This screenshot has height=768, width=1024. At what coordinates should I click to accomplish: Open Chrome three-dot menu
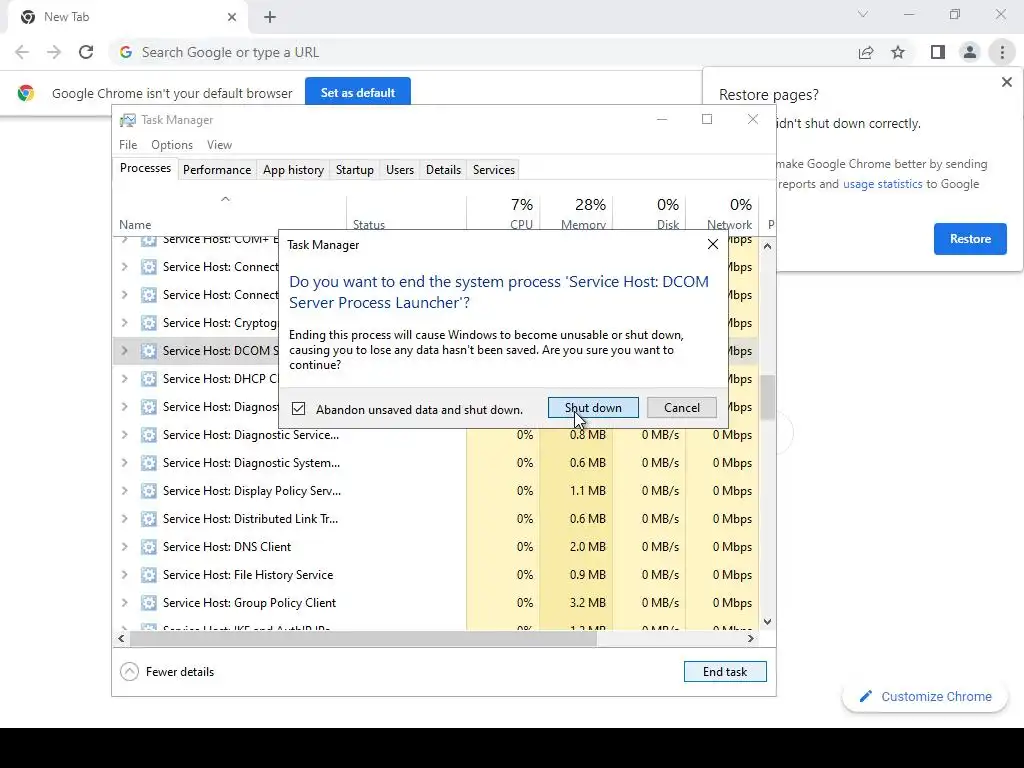tap(1002, 52)
